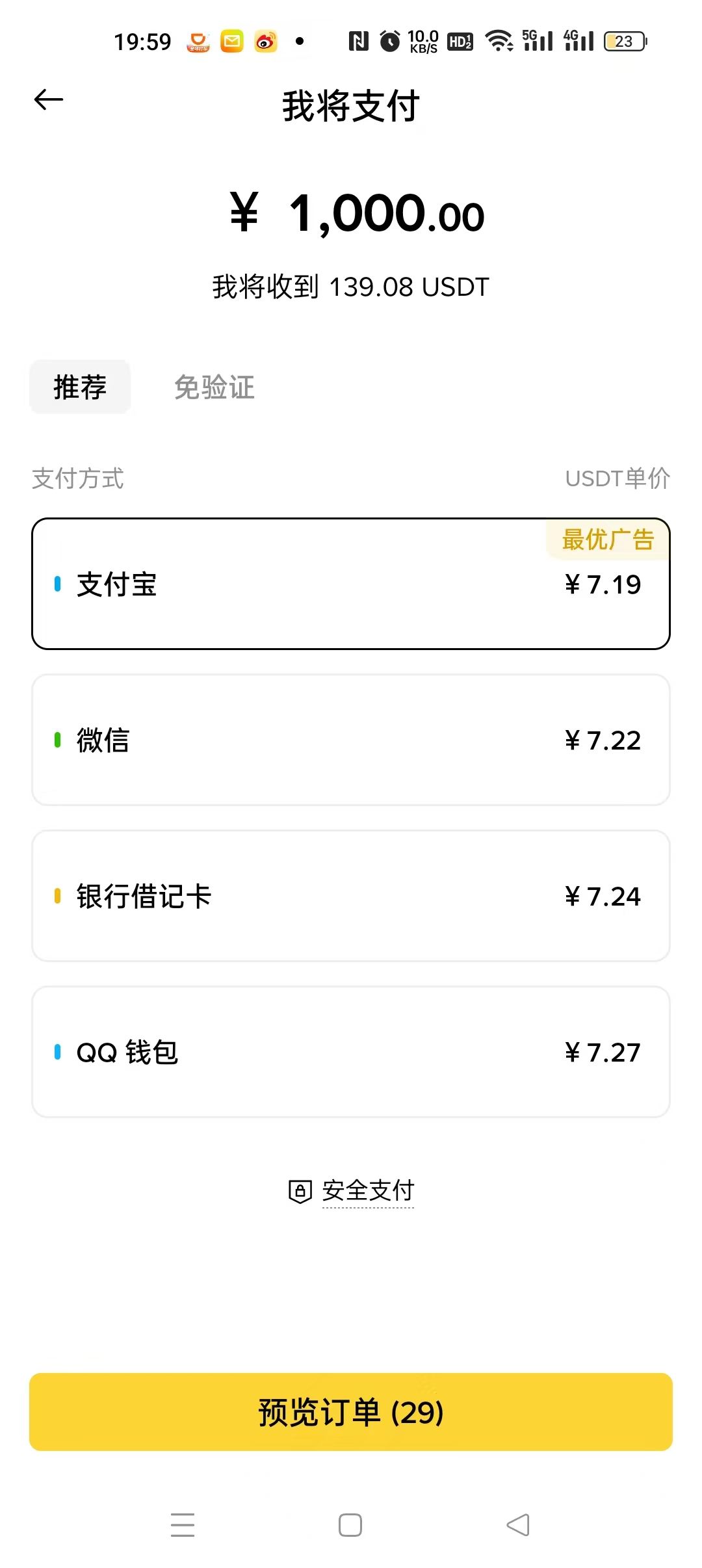Tap the 最优广告 badge
702x1568 pixels.
[608, 540]
